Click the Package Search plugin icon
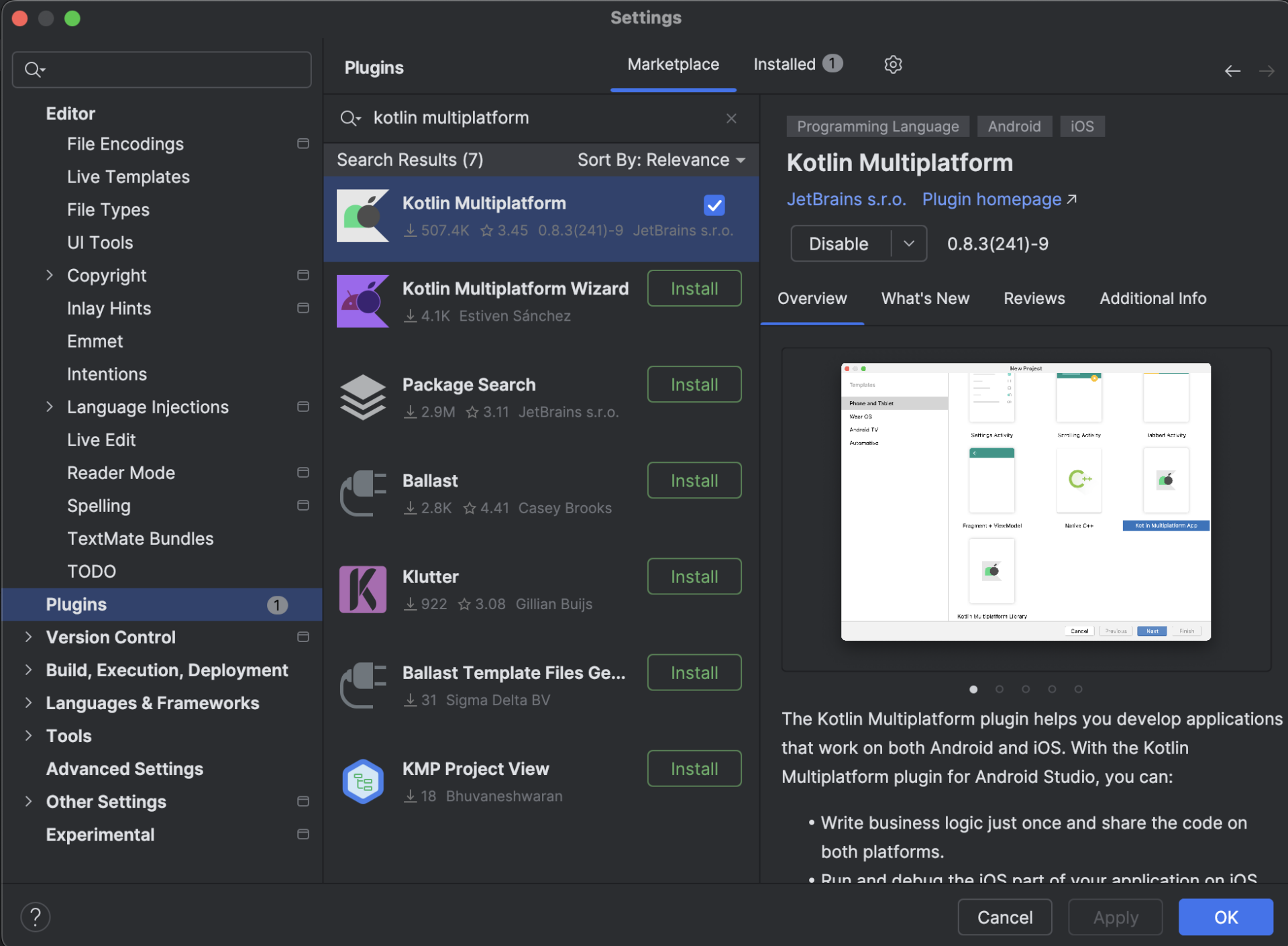The width and height of the screenshot is (1288, 946). pyautogui.click(x=362, y=397)
